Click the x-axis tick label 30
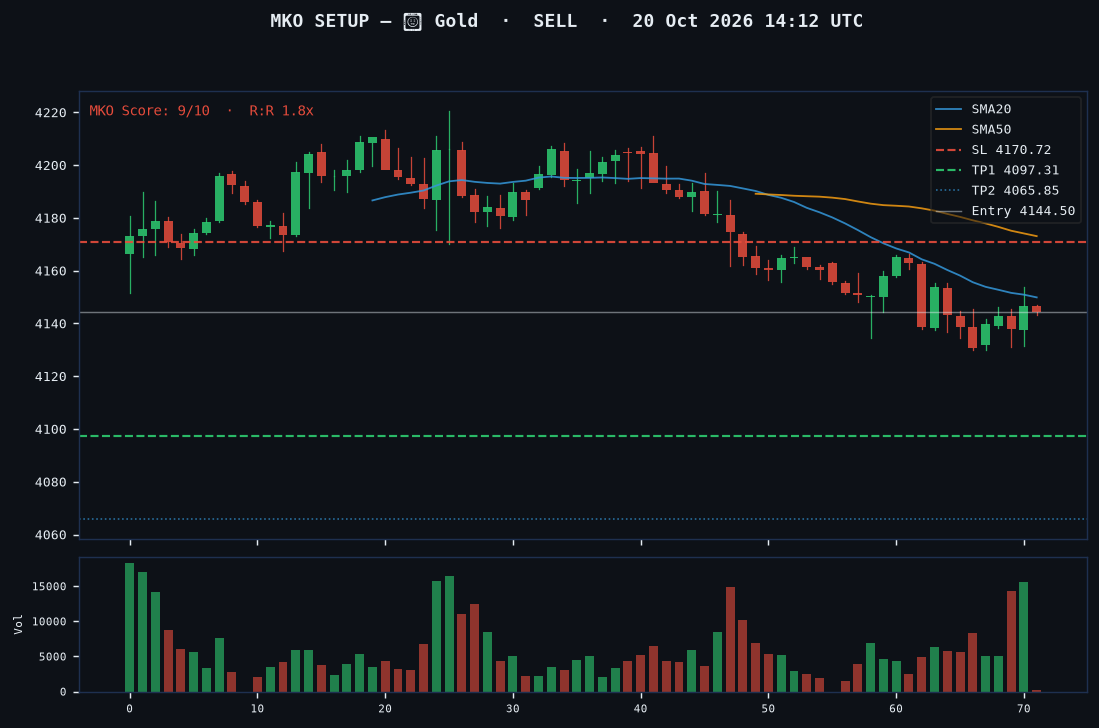1099x728 pixels. tap(513, 708)
